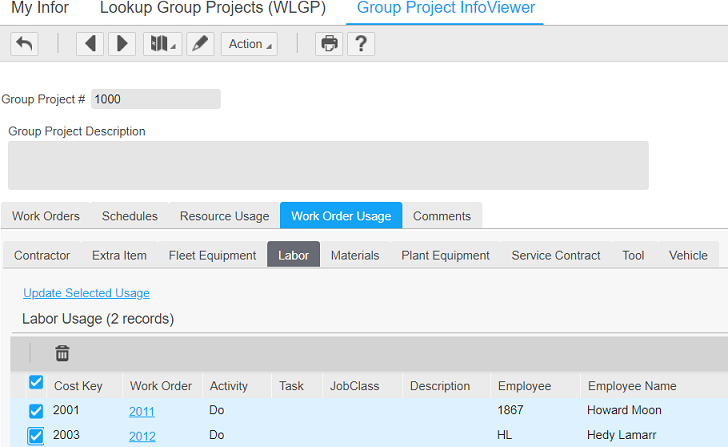Expand the Action dropdown menu

pos(249,44)
